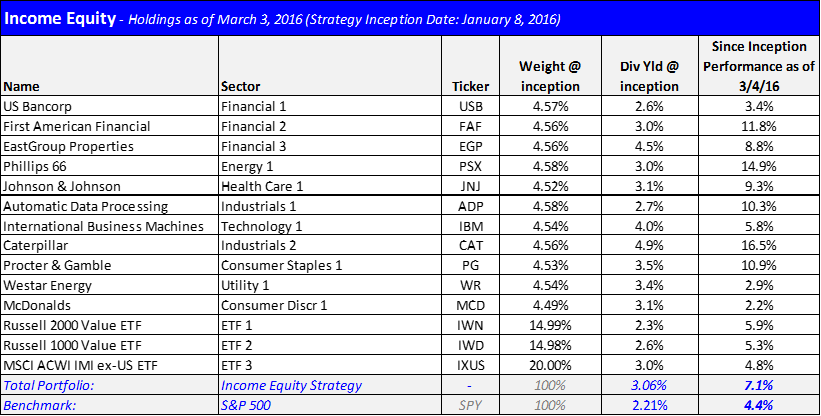Click the USB ticker cell
Viewport: 821px width, 416px height.
[471, 106]
